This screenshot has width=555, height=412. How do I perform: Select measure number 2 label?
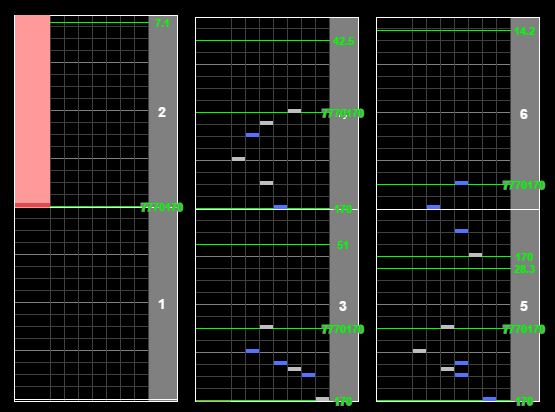162,112
